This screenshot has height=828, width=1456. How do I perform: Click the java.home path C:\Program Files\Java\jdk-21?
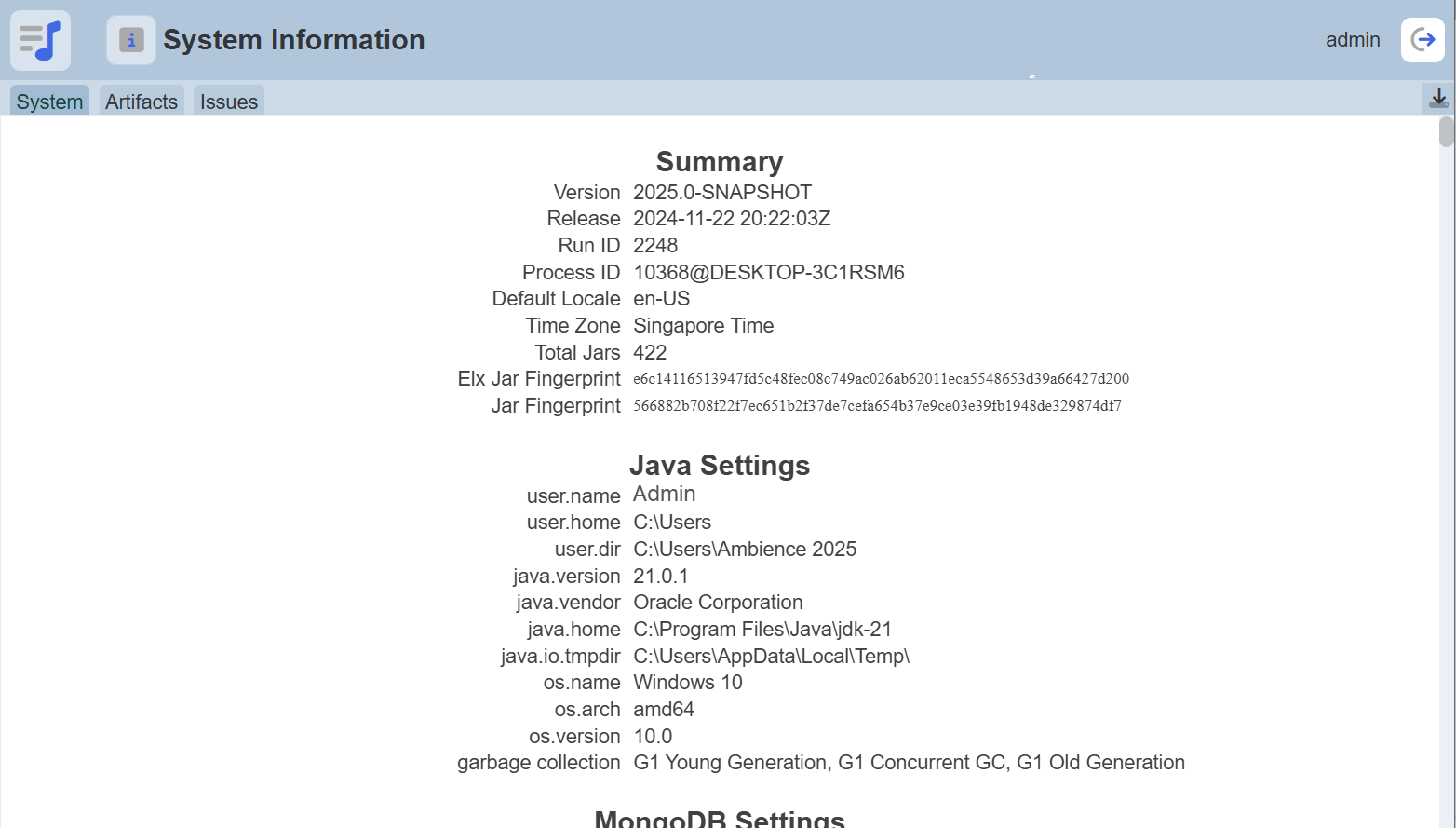pyautogui.click(x=762, y=630)
